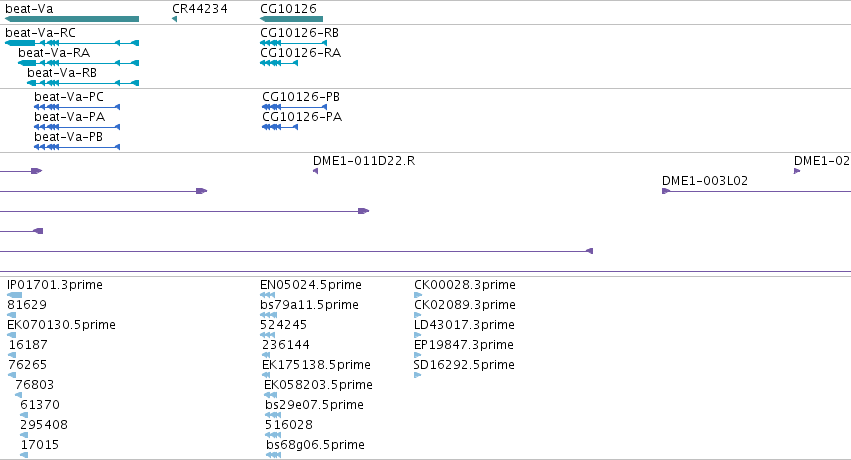Select protein beat-Va-PC
This screenshot has height=460, width=851.
pos(77,107)
